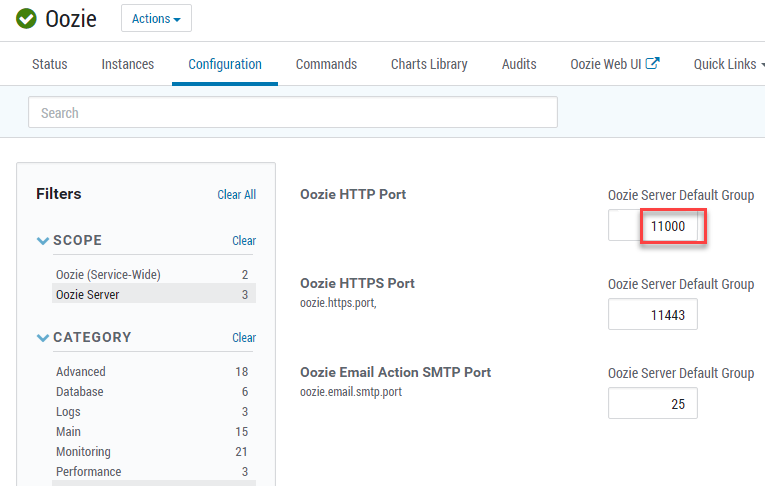Collapse the SCOPE filter section chevron

click(43, 241)
